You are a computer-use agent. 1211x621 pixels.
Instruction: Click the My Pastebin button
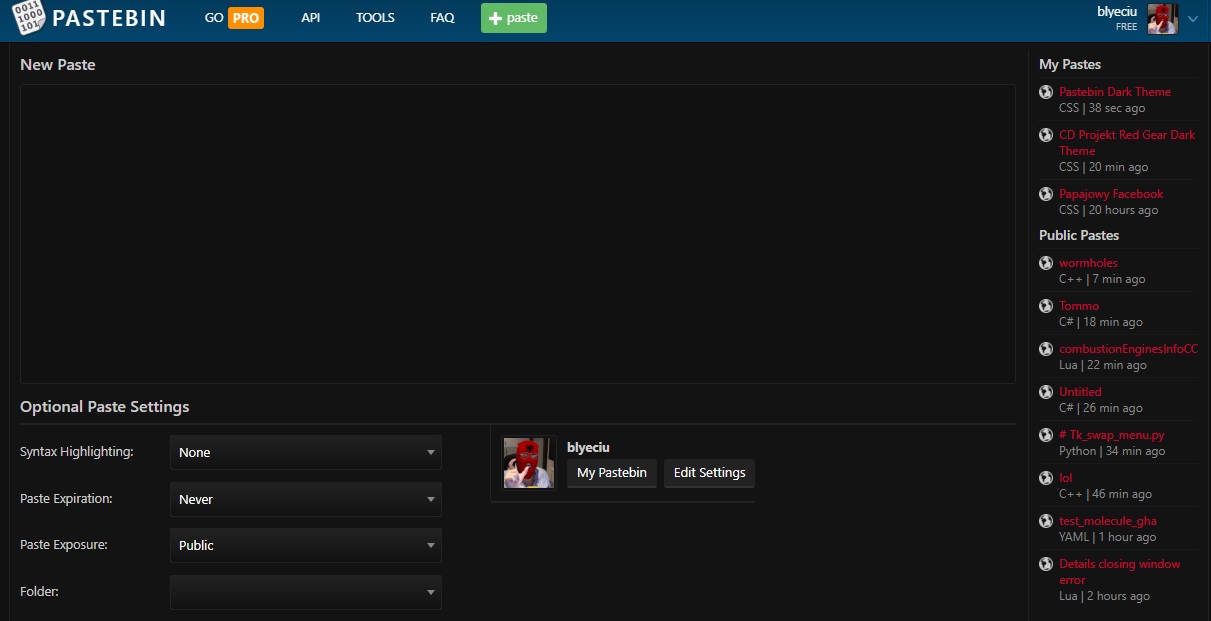click(x=611, y=473)
